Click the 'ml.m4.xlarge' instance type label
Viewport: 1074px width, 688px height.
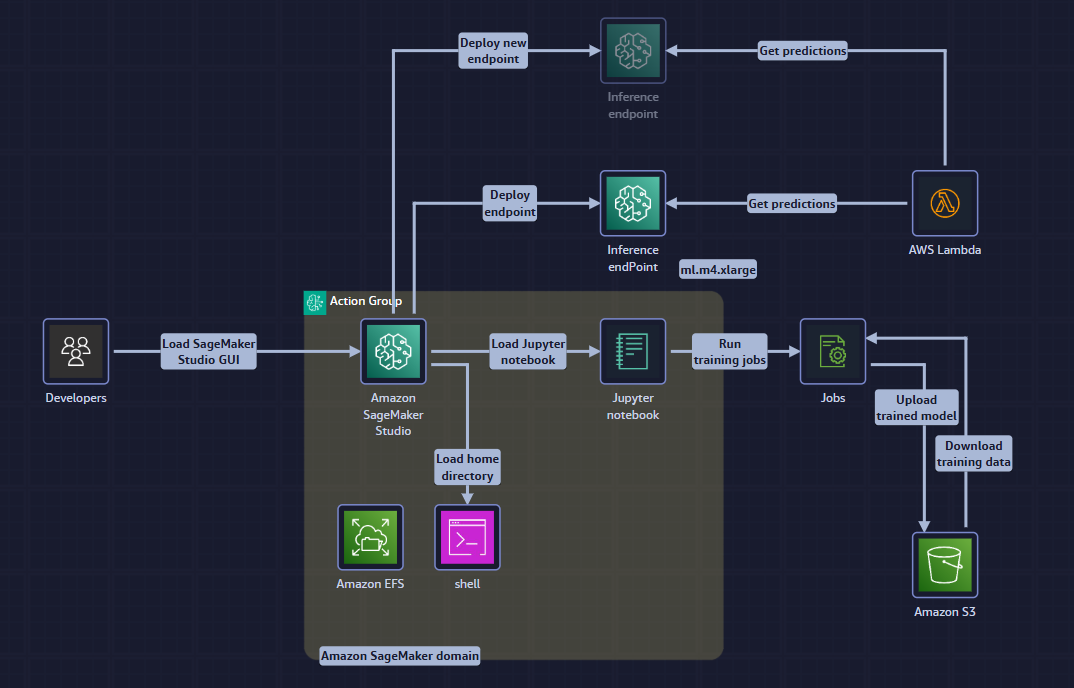(718, 270)
